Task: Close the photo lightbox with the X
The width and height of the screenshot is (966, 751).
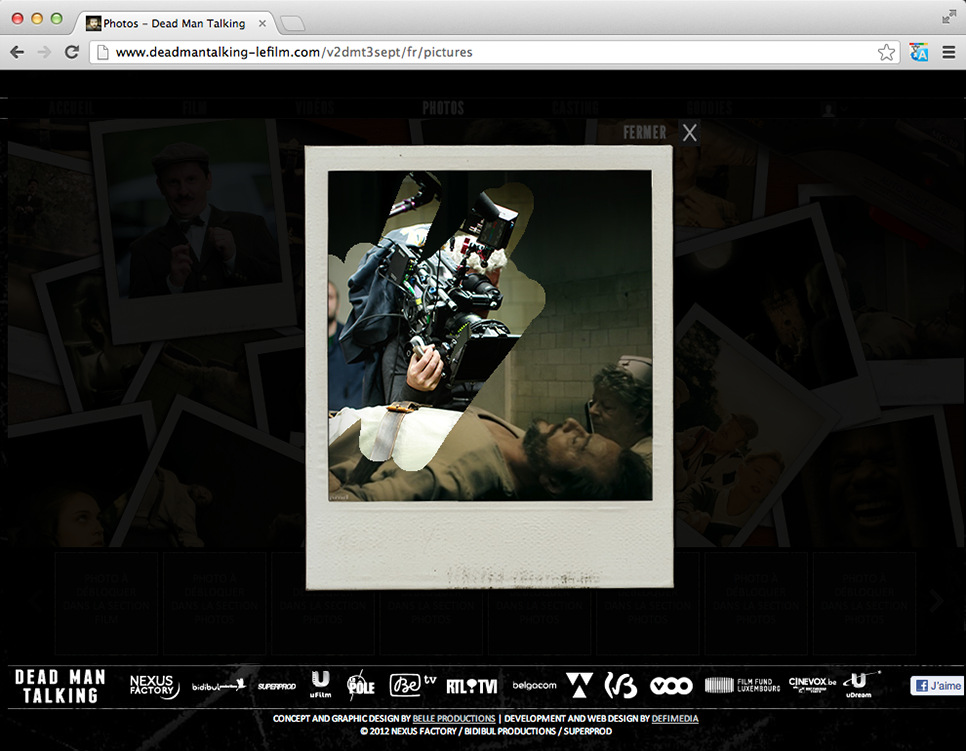Action: pyautogui.click(x=689, y=133)
